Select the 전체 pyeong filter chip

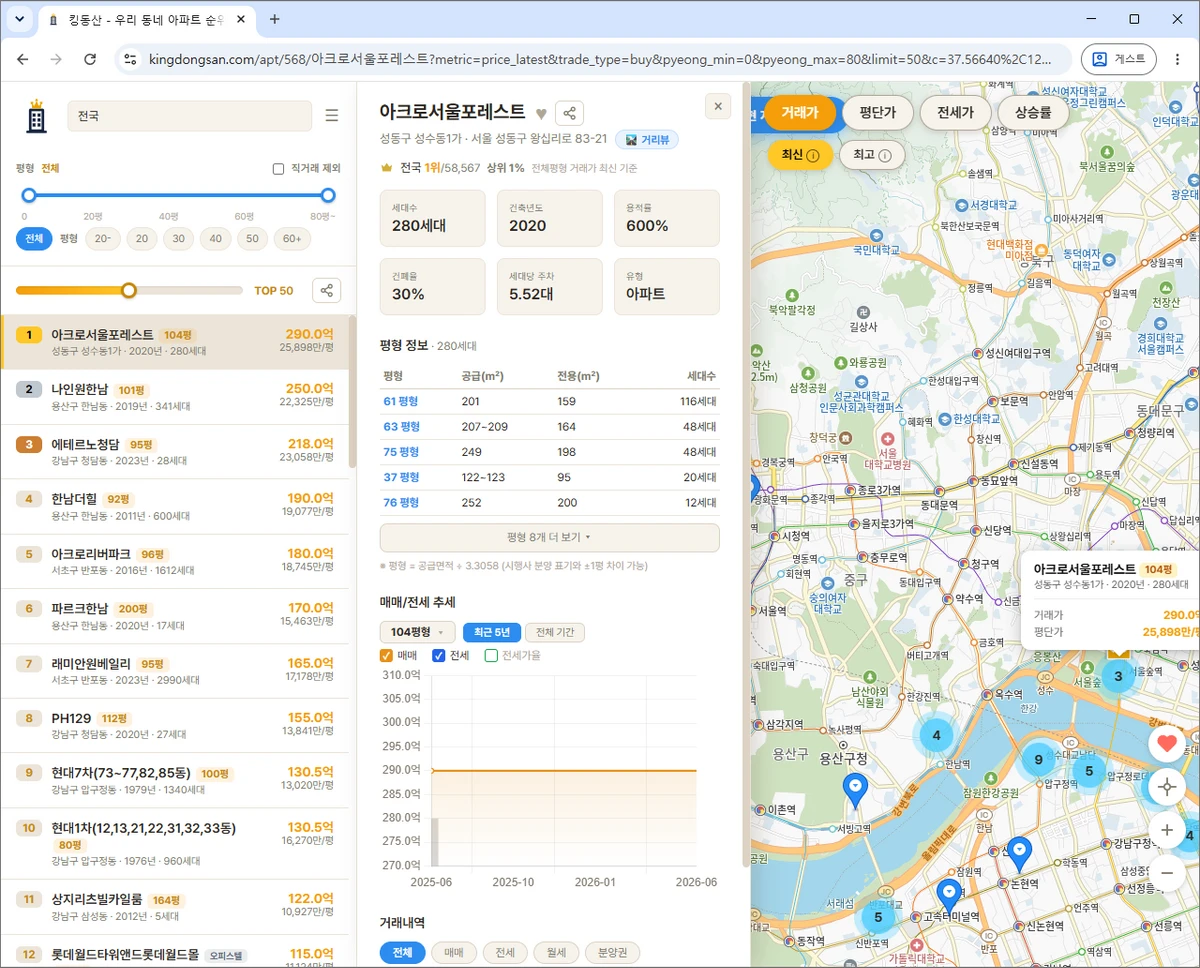coord(34,239)
